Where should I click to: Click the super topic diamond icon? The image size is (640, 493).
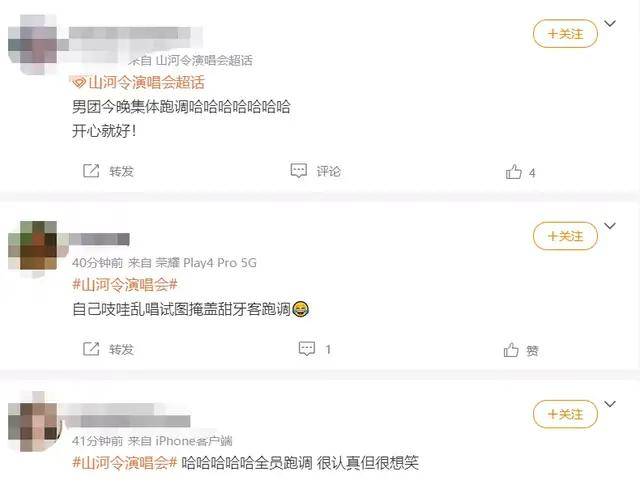[x=78, y=83]
